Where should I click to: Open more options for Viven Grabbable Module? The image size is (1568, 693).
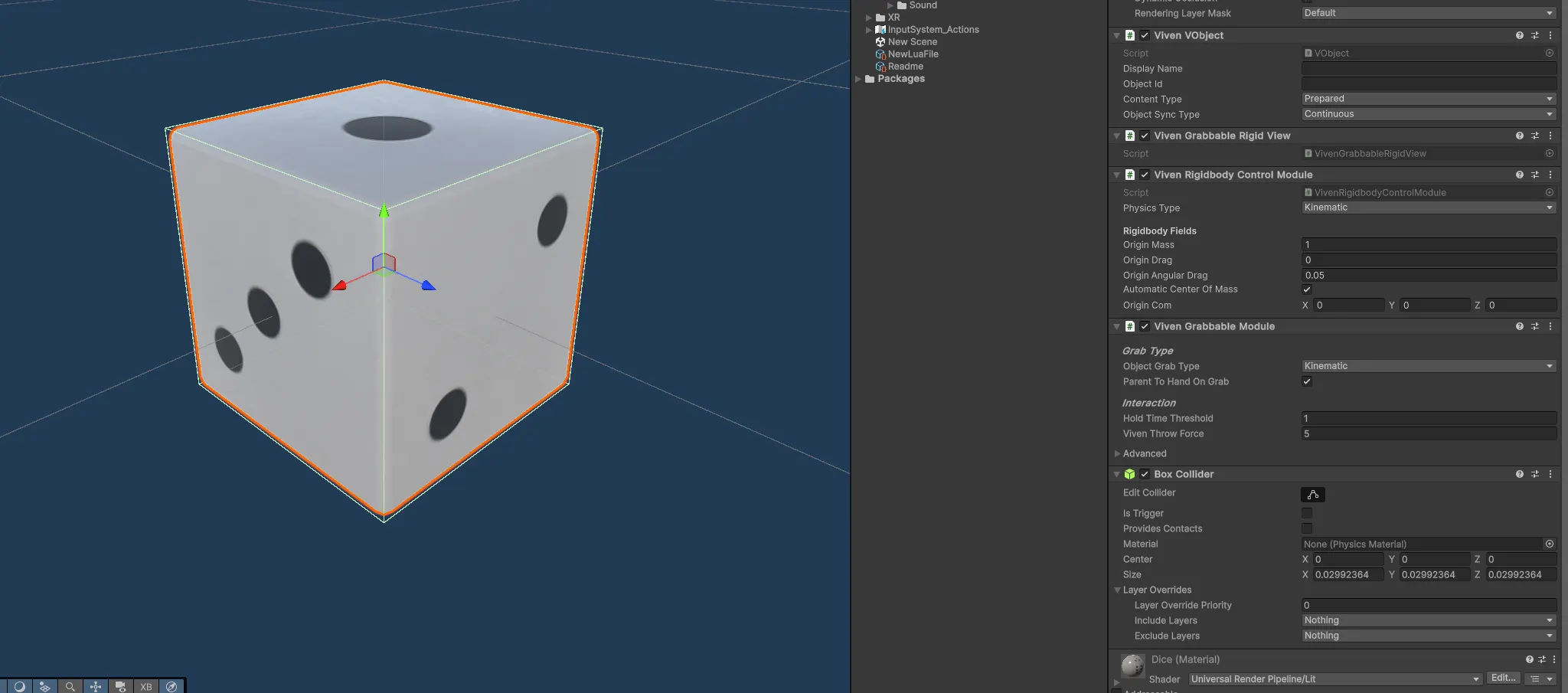1550,326
